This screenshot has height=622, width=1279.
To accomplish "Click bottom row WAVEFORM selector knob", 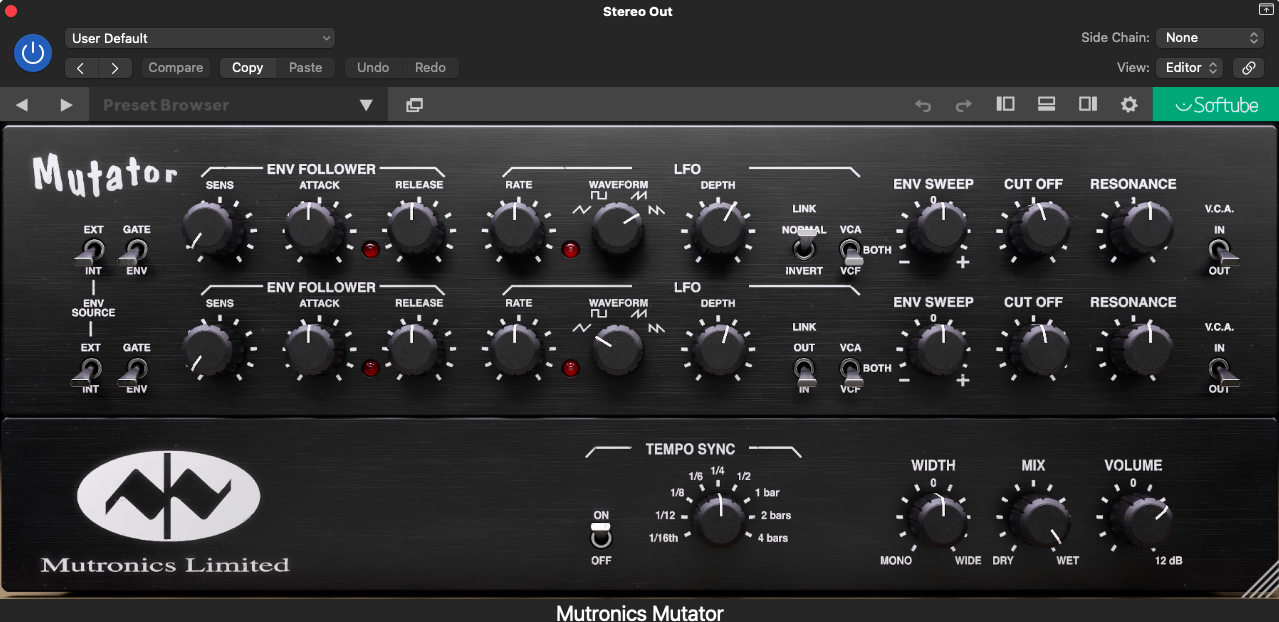I will point(617,348).
